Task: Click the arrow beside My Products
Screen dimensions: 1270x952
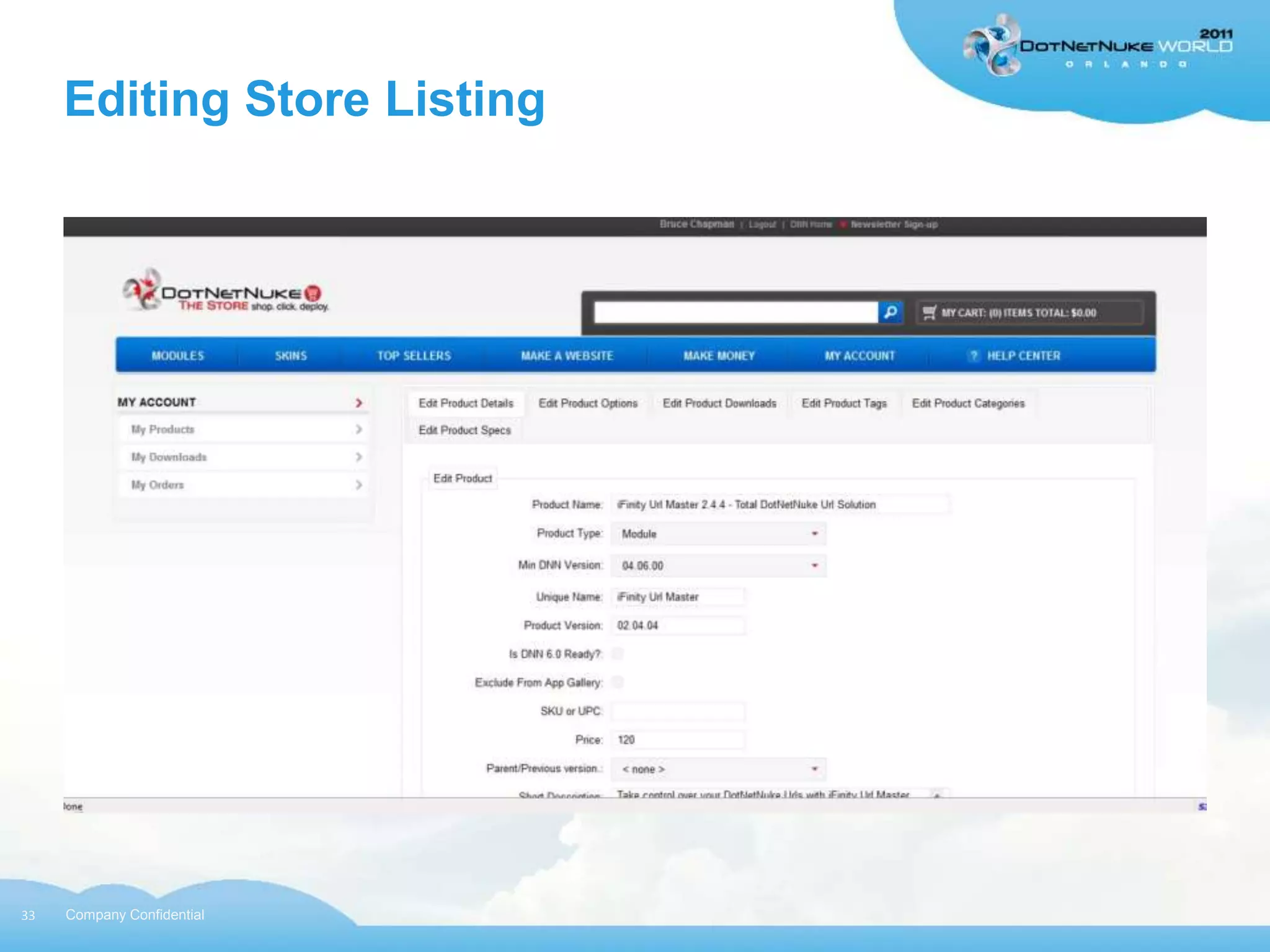Action: [358, 430]
